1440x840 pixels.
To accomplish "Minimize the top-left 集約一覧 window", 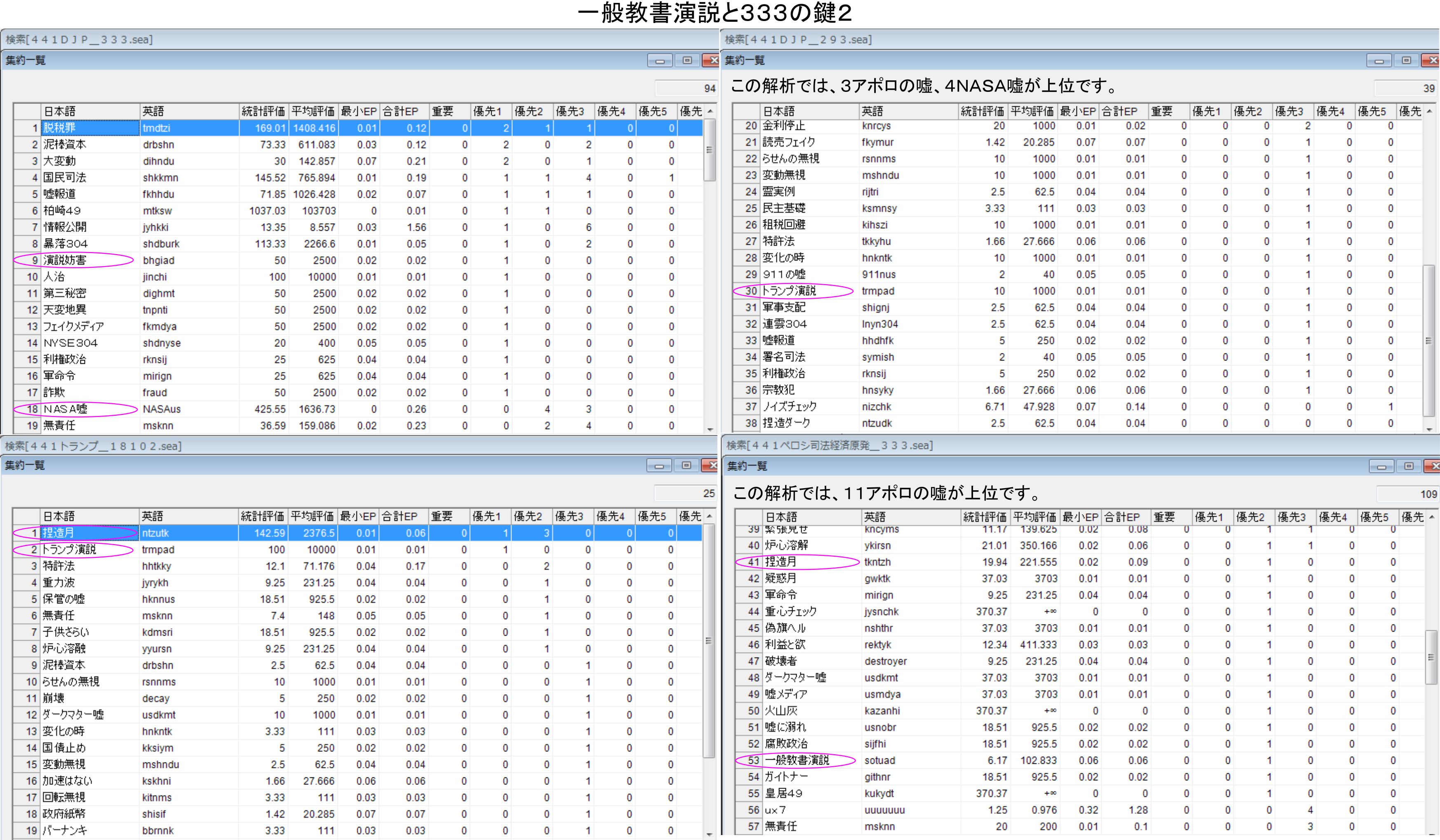I will pyautogui.click(x=660, y=61).
